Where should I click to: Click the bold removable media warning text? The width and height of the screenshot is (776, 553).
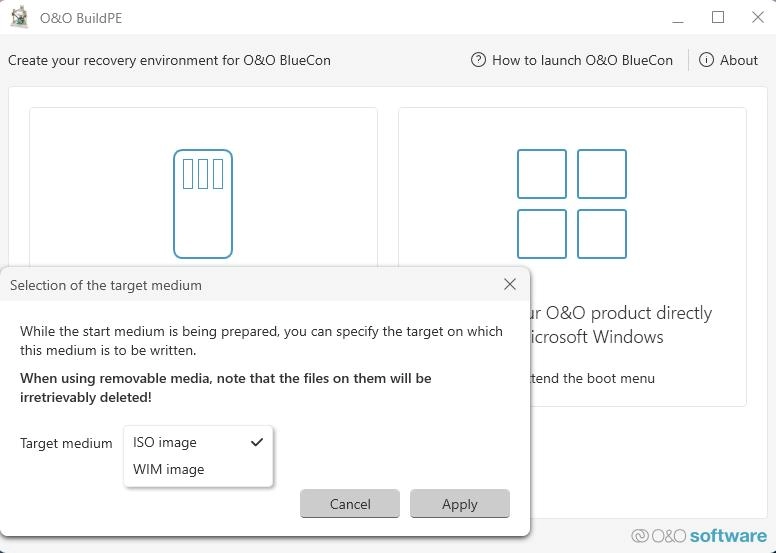point(226,388)
